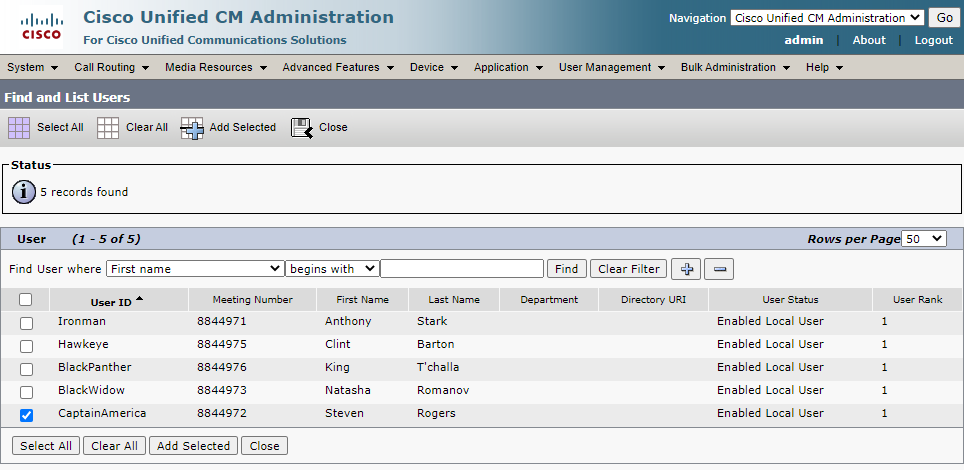
Task: Click the bottom Close button
Action: coord(264,446)
